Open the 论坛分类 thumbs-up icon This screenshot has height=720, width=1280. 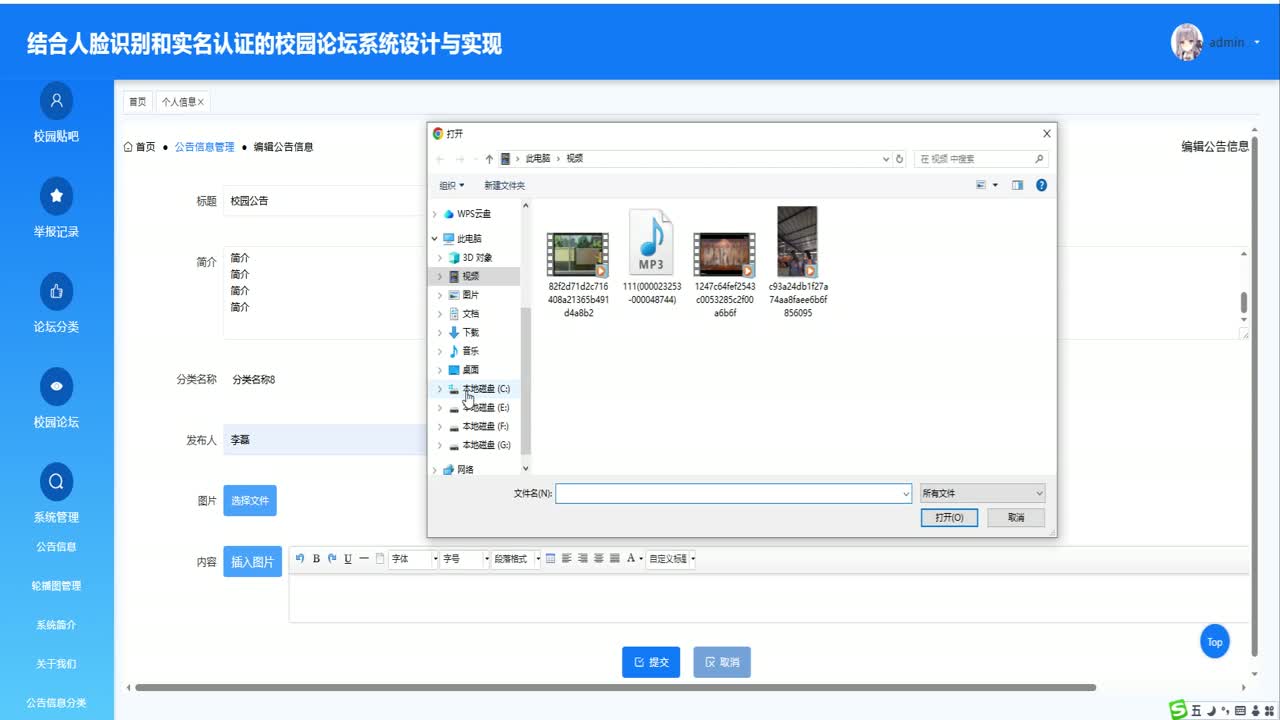point(56,291)
